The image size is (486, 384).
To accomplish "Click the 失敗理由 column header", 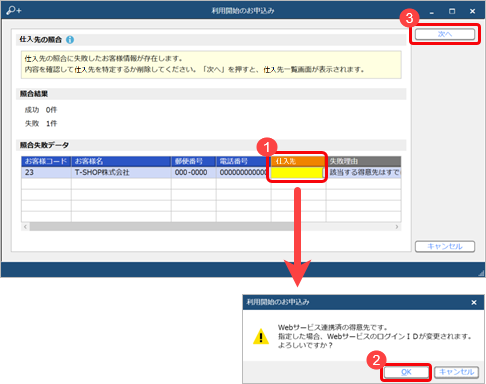I will (363, 161).
